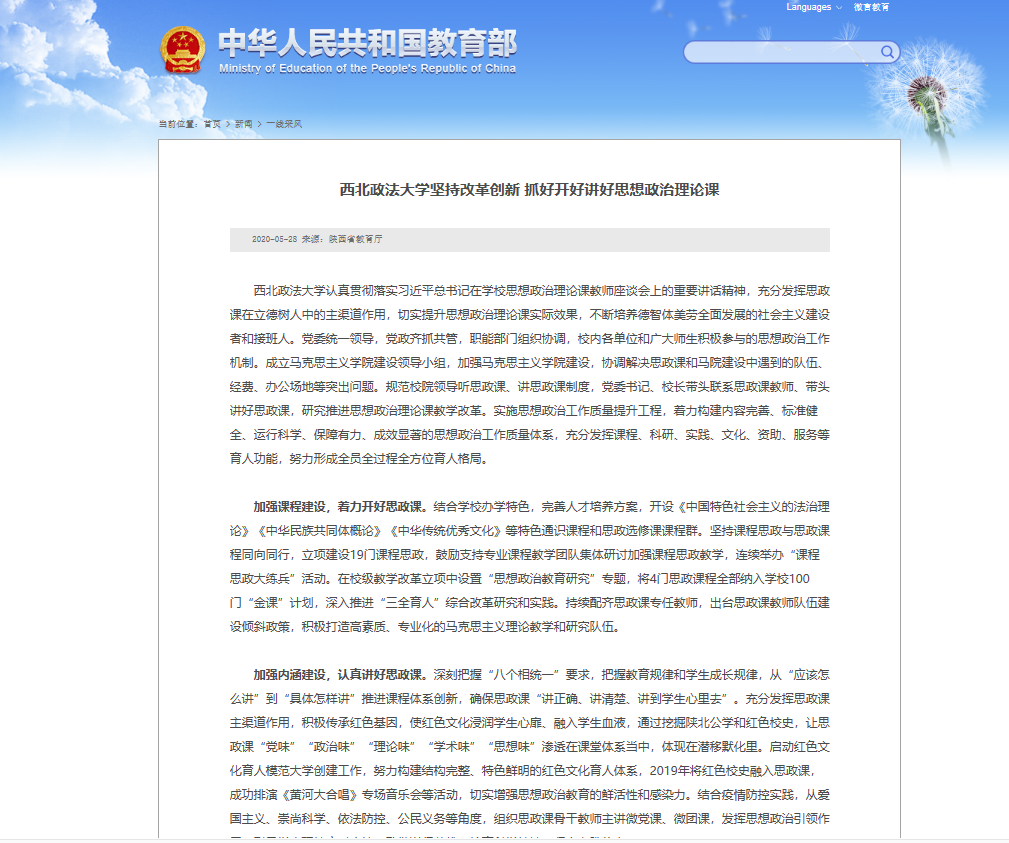This screenshot has height=843, width=1009.
Task: Focus the site search input field
Action: [x=782, y=52]
